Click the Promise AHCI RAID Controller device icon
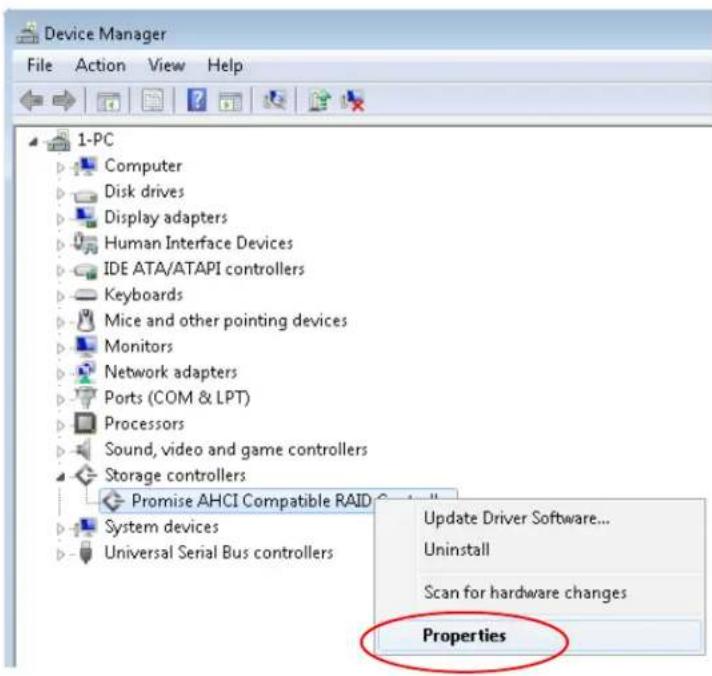The width and height of the screenshot is (712, 676). click(113, 501)
